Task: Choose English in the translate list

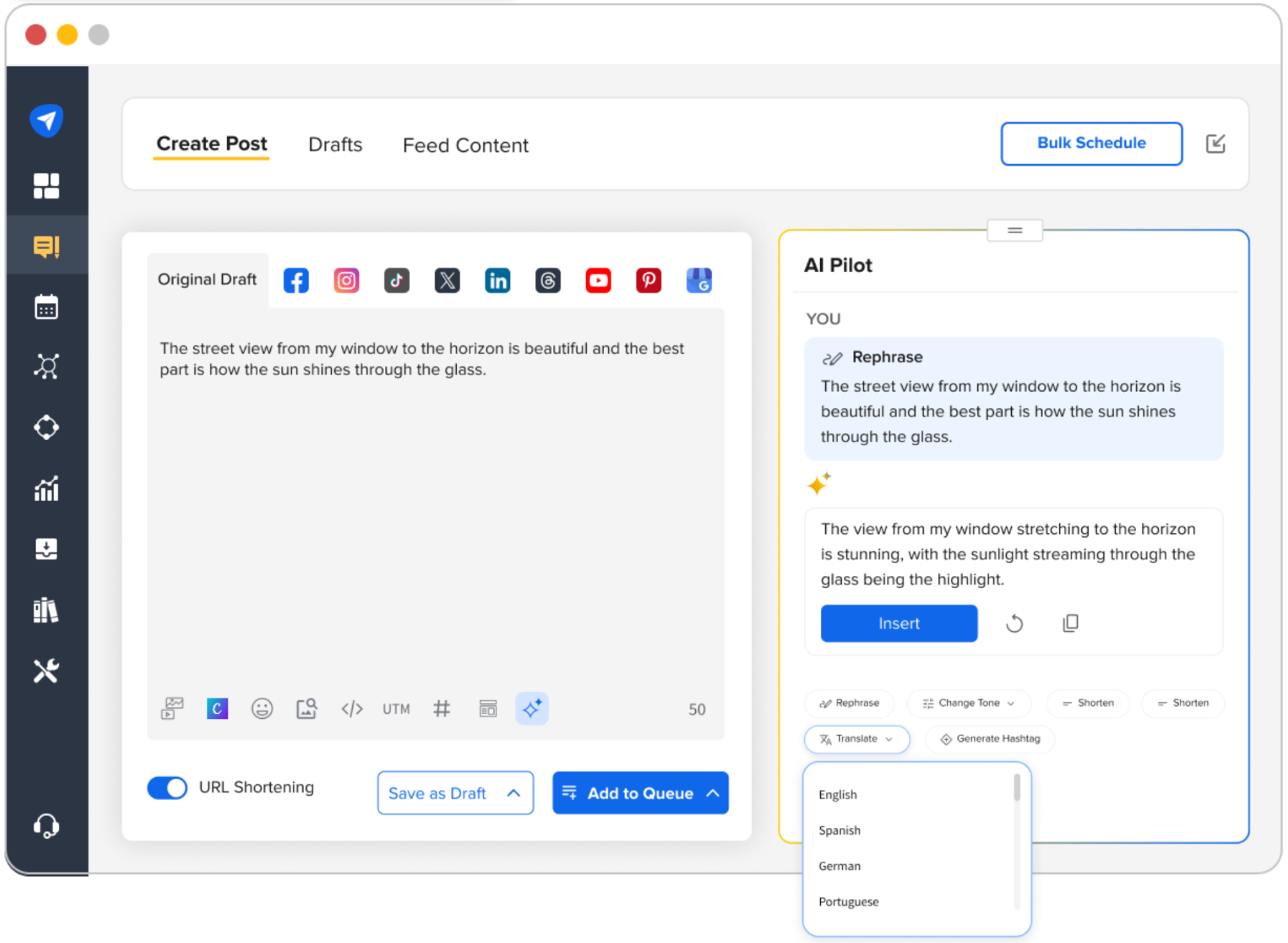Action: [x=837, y=795]
